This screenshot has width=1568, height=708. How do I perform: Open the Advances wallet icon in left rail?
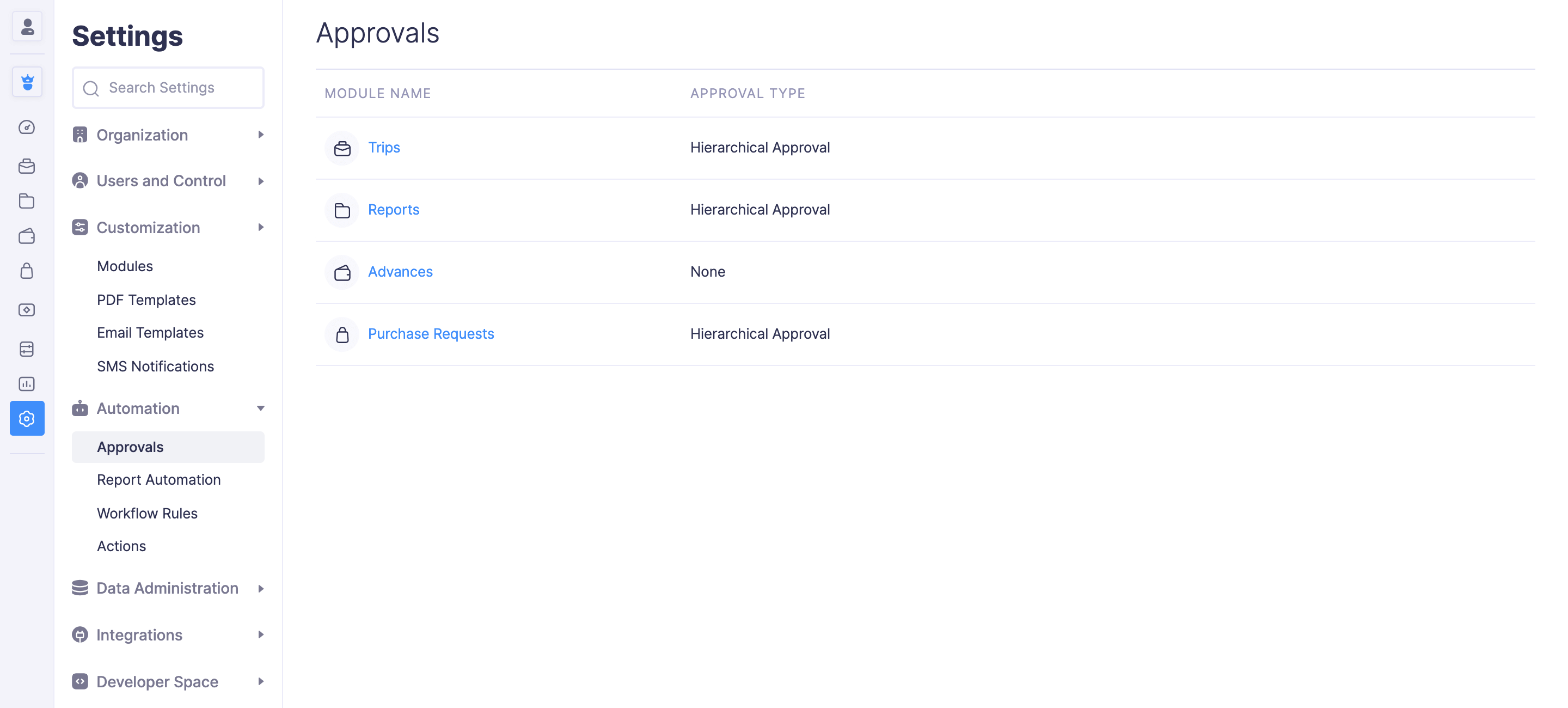27,236
